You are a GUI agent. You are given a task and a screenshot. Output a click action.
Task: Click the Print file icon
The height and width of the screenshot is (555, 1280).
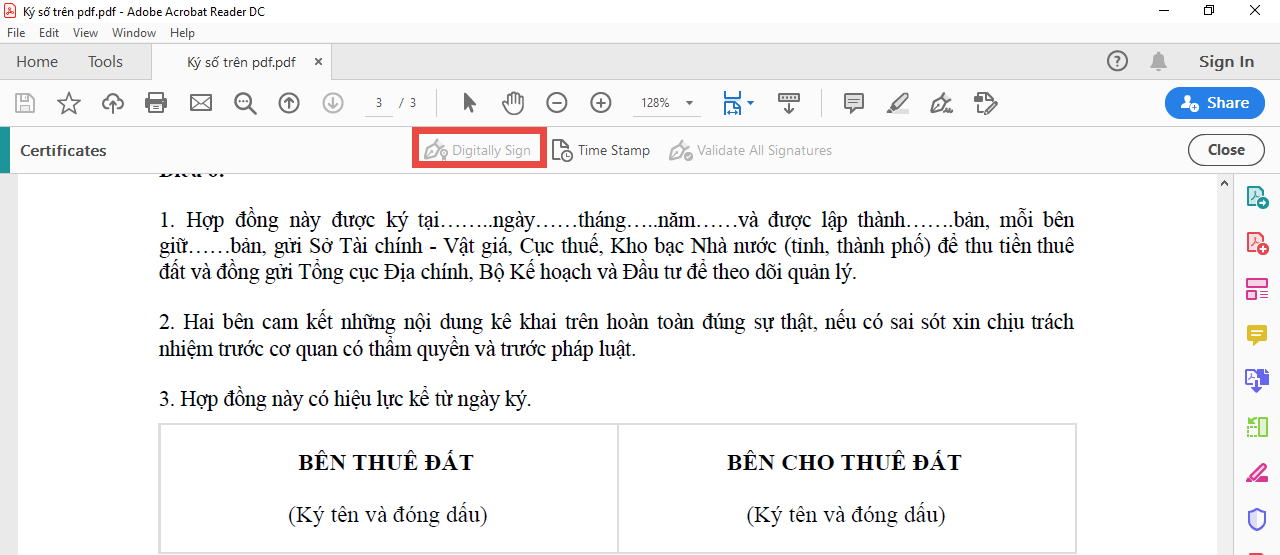pyautogui.click(x=156, y=103)
